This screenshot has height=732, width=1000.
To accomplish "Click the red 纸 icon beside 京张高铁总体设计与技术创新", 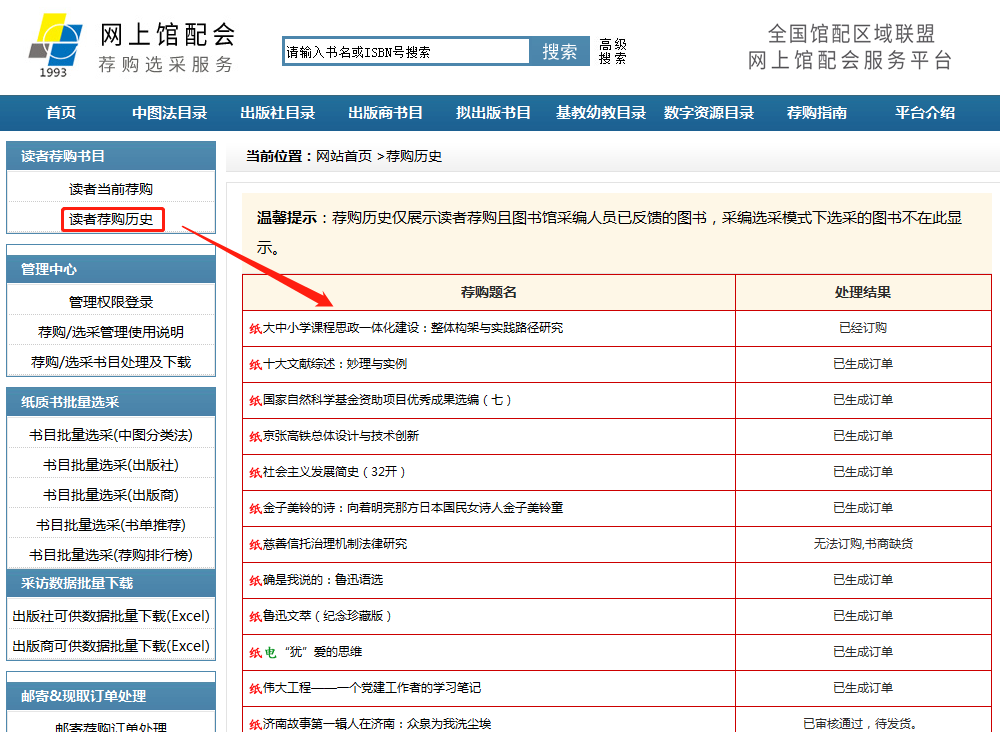I will 255,436.
